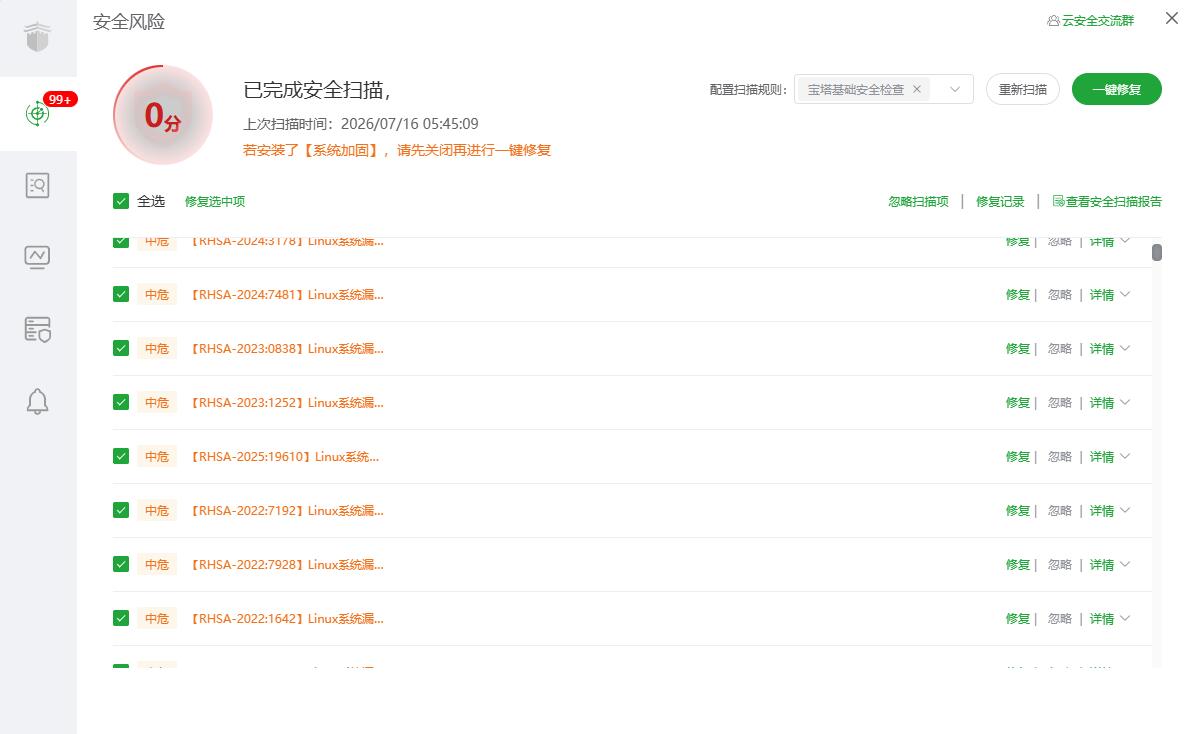
Task: Click the 一键修复 green button
Action: pos(1116,89)
